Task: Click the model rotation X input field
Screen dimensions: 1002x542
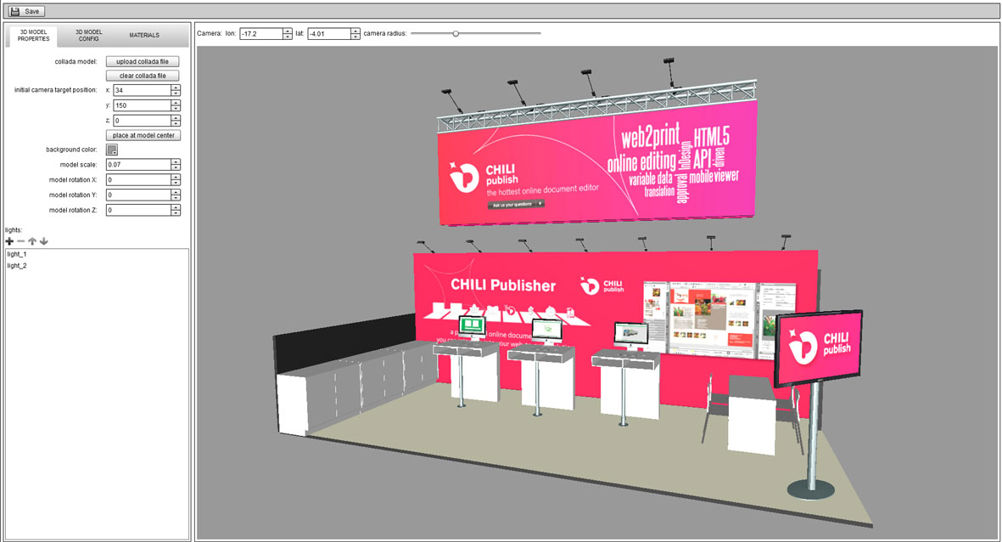Action: (x=138, y=180)
